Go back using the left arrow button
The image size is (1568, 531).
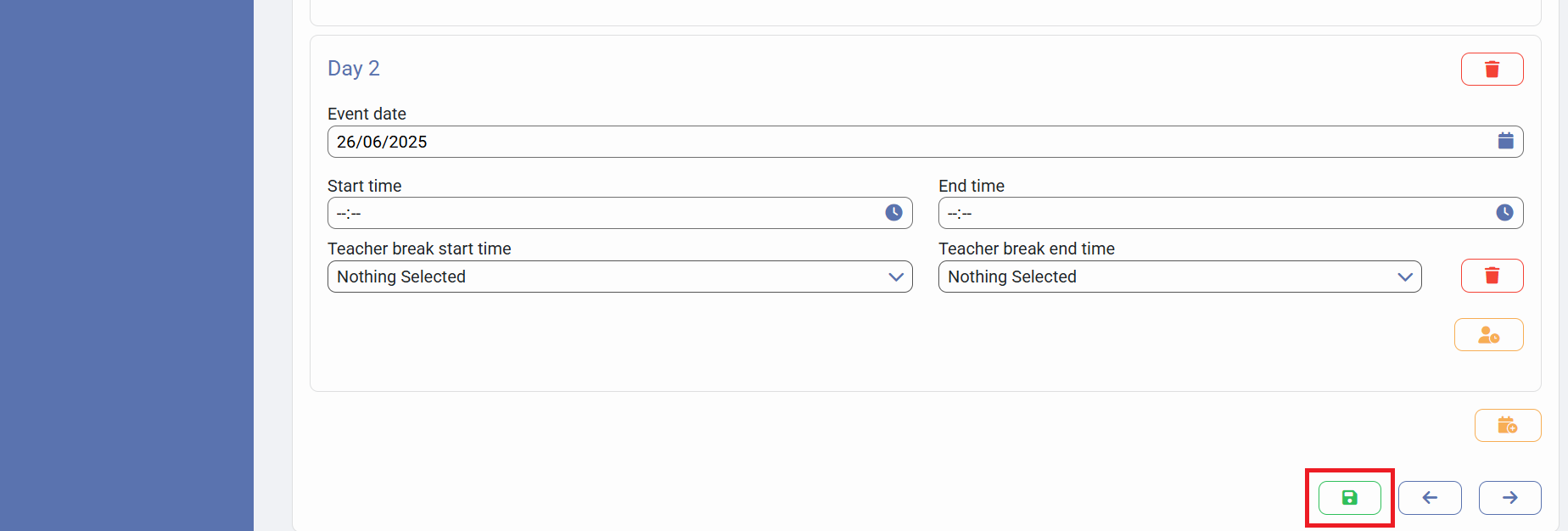[x=1430, y=498]
